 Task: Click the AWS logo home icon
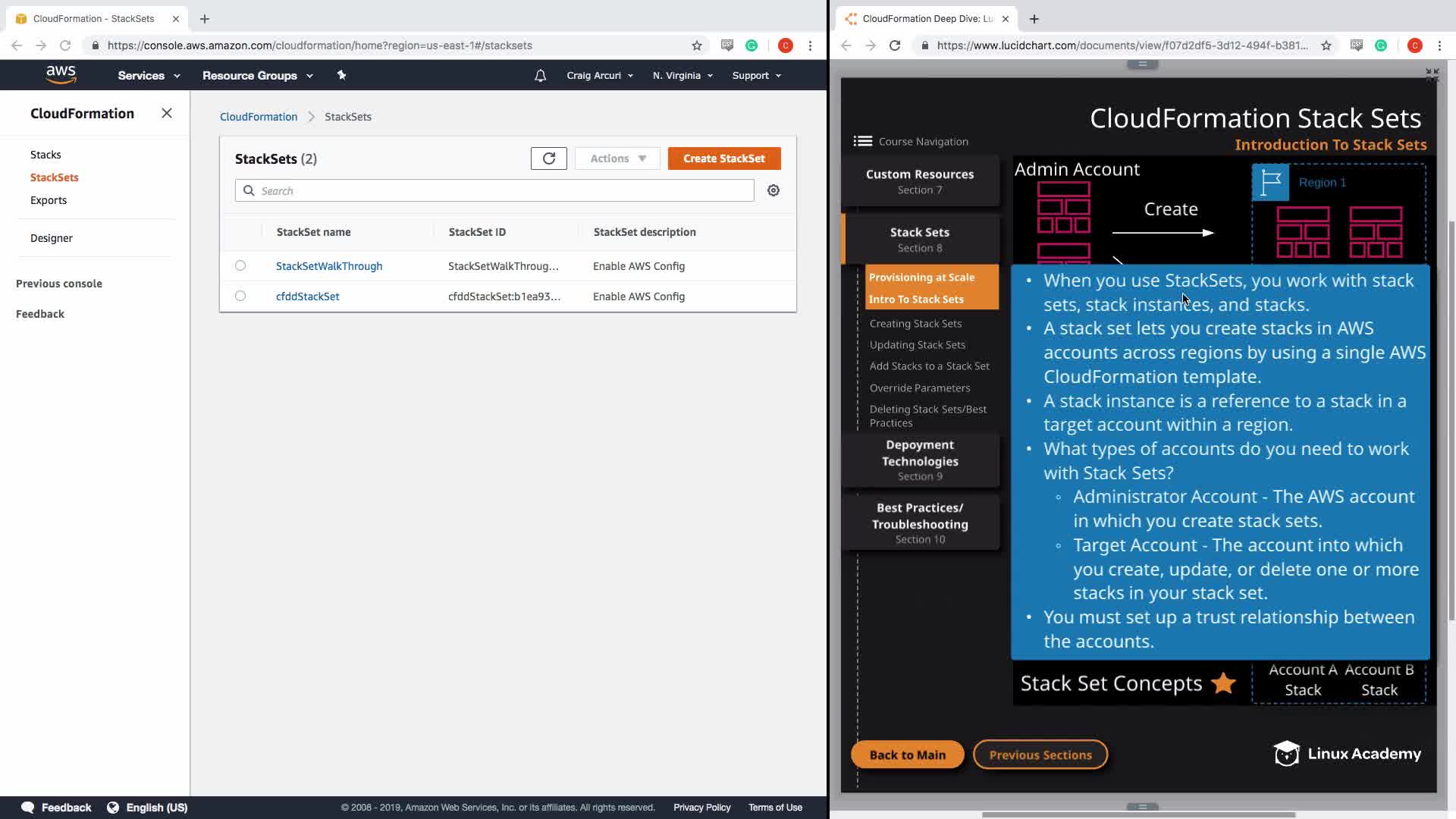[61, 75]
